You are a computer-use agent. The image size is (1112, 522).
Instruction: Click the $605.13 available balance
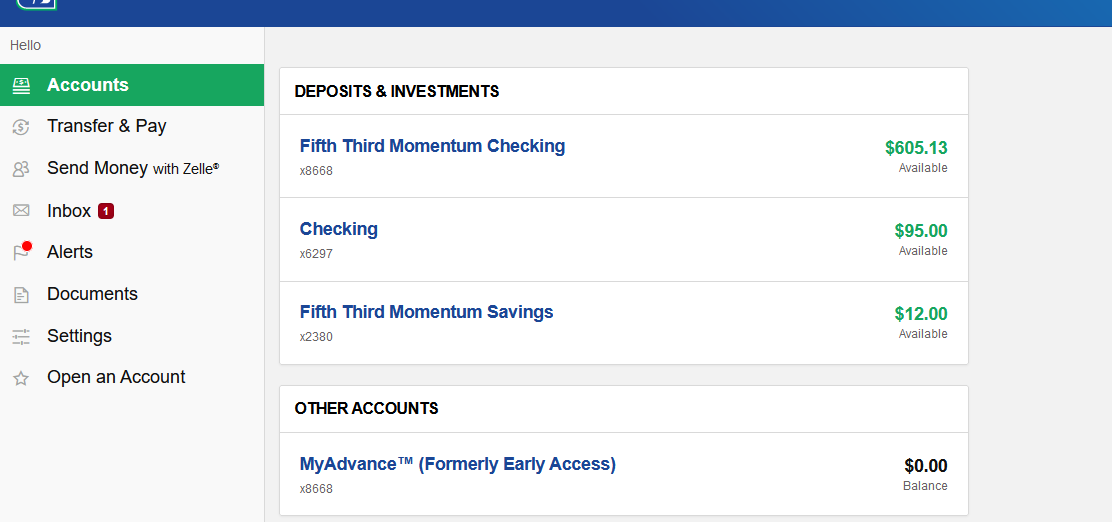coord(916,148)
